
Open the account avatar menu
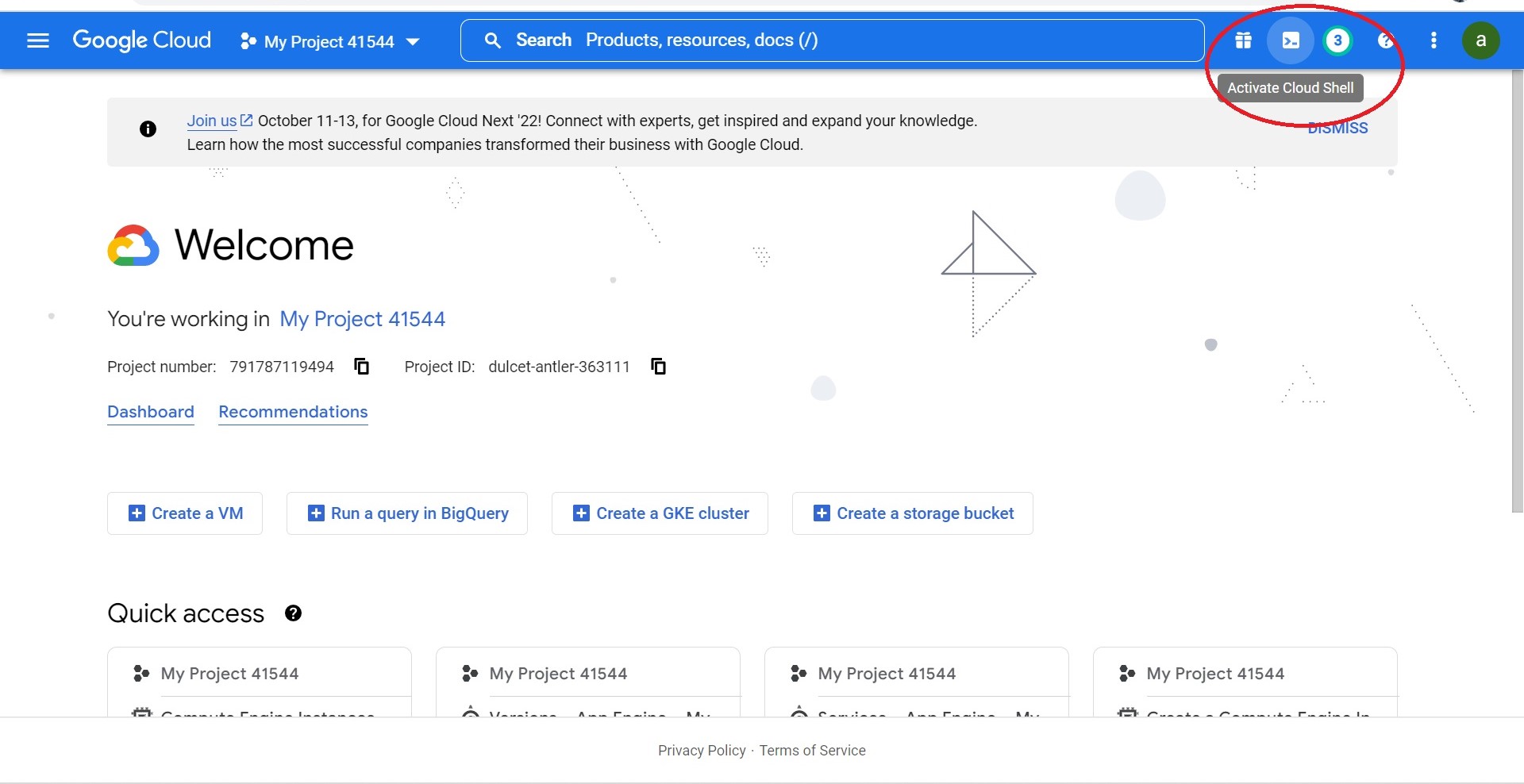point(1481,40)
